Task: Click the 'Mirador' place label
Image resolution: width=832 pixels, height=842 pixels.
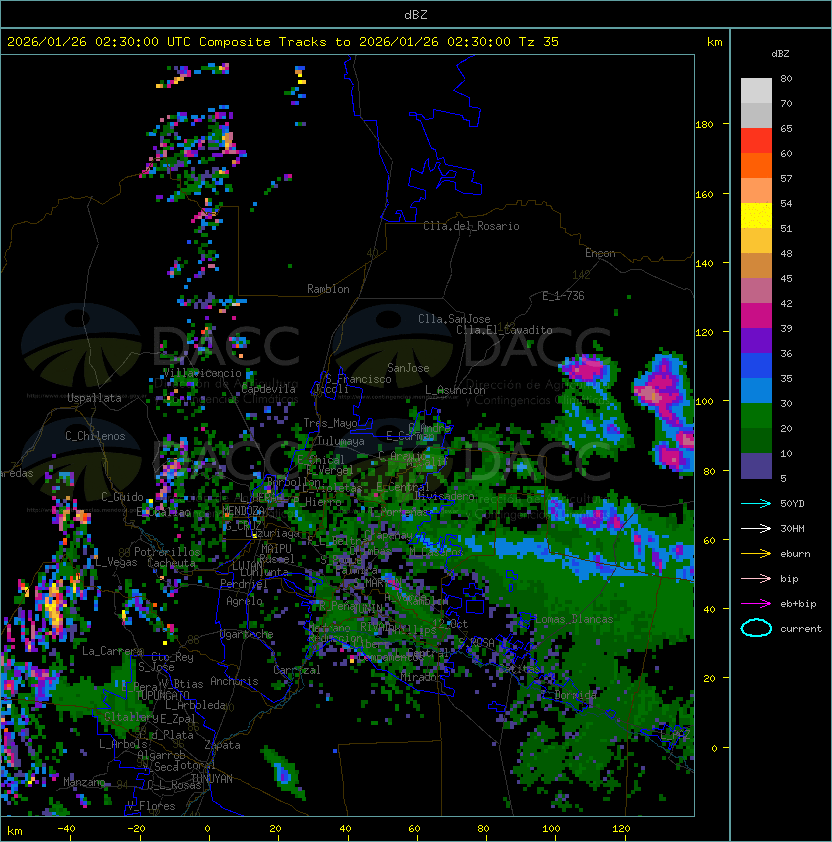Action: (421, 677)
